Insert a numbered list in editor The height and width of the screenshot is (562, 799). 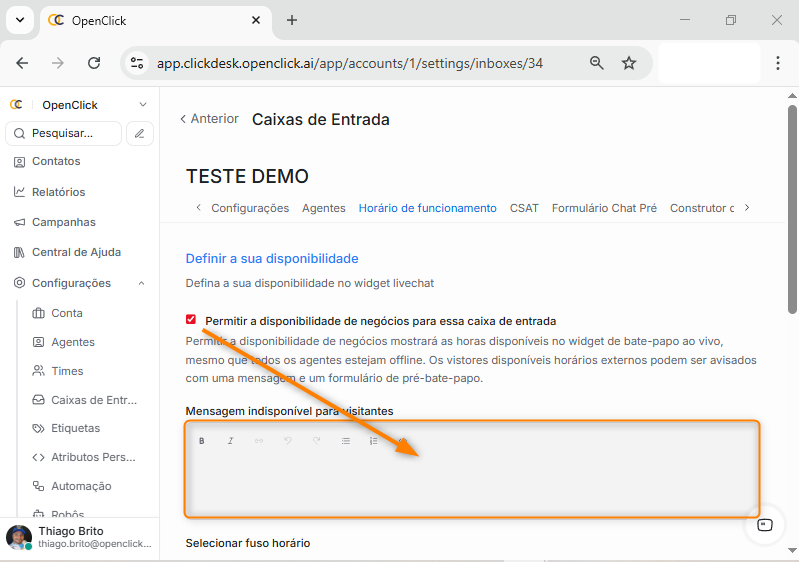pyautogui.click(x=374, y=441)
